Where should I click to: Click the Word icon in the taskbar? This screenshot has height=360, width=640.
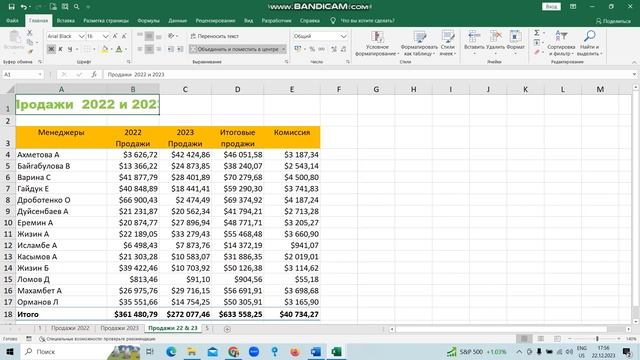(x=316, y=351)
